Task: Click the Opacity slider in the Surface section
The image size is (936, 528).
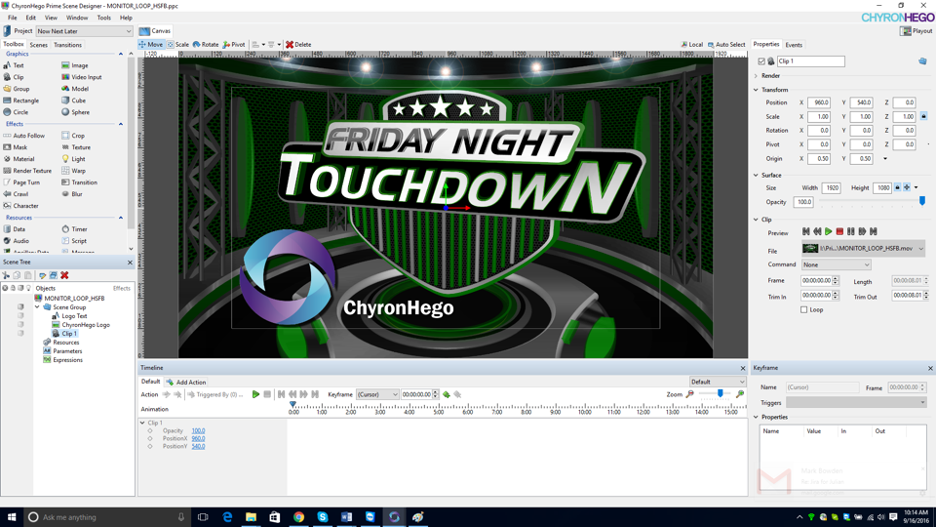Action: pyautogui.click(x=870, y=202)
